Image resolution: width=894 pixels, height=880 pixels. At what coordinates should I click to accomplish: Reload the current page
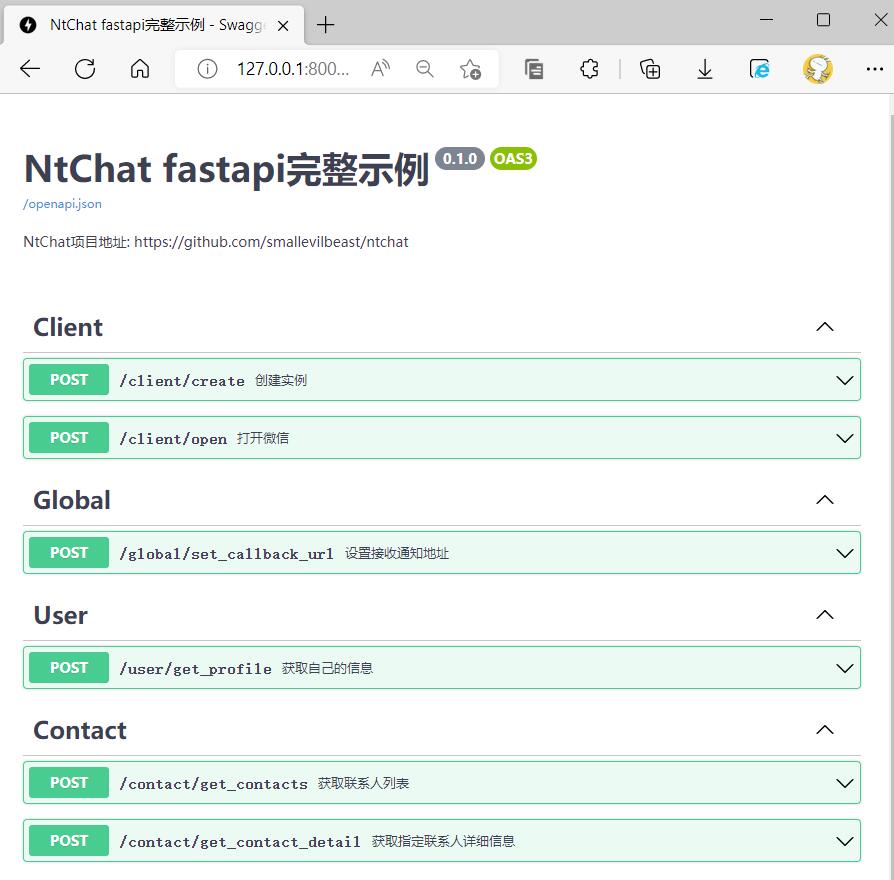[85, 69]
